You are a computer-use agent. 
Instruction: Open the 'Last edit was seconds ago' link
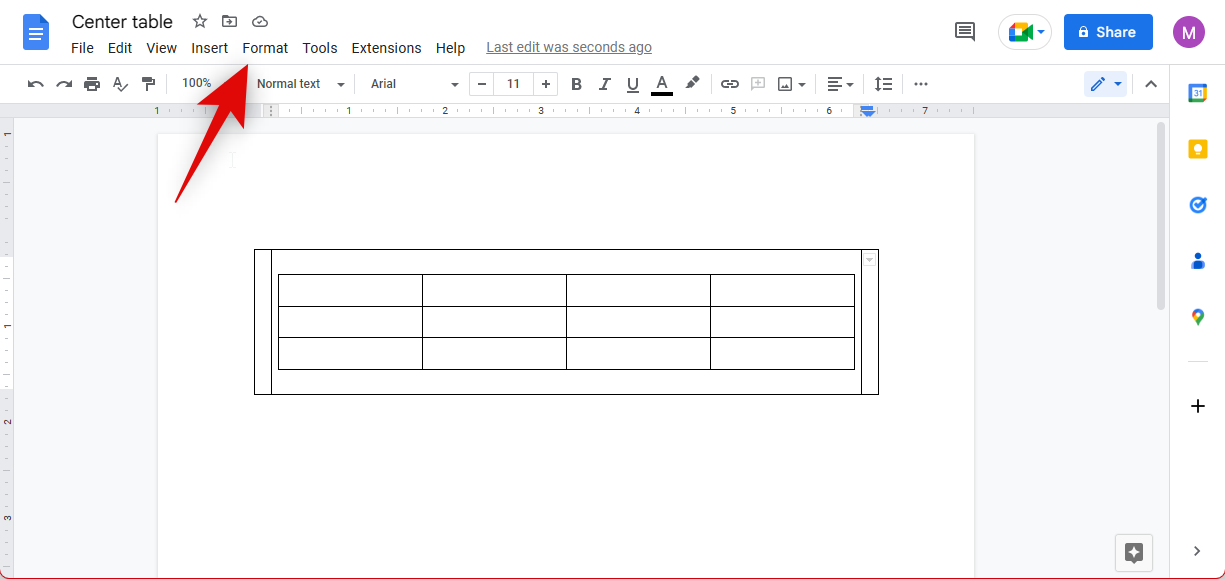pyautogui.click(x=569, y=47)
